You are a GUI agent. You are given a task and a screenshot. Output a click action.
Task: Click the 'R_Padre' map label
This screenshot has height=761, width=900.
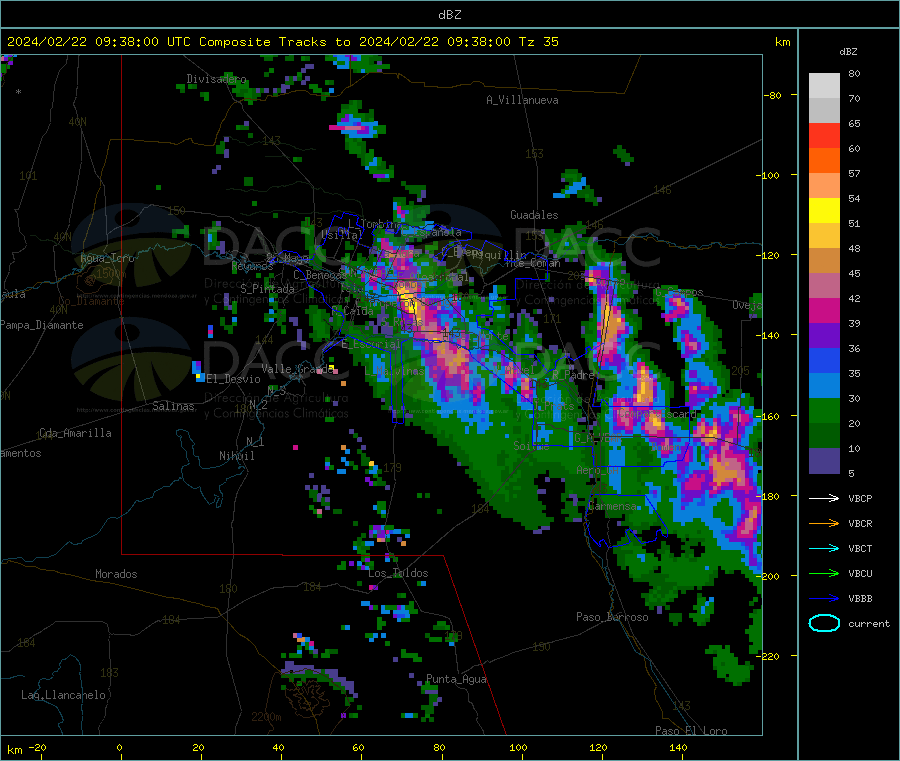click(573, 375)
